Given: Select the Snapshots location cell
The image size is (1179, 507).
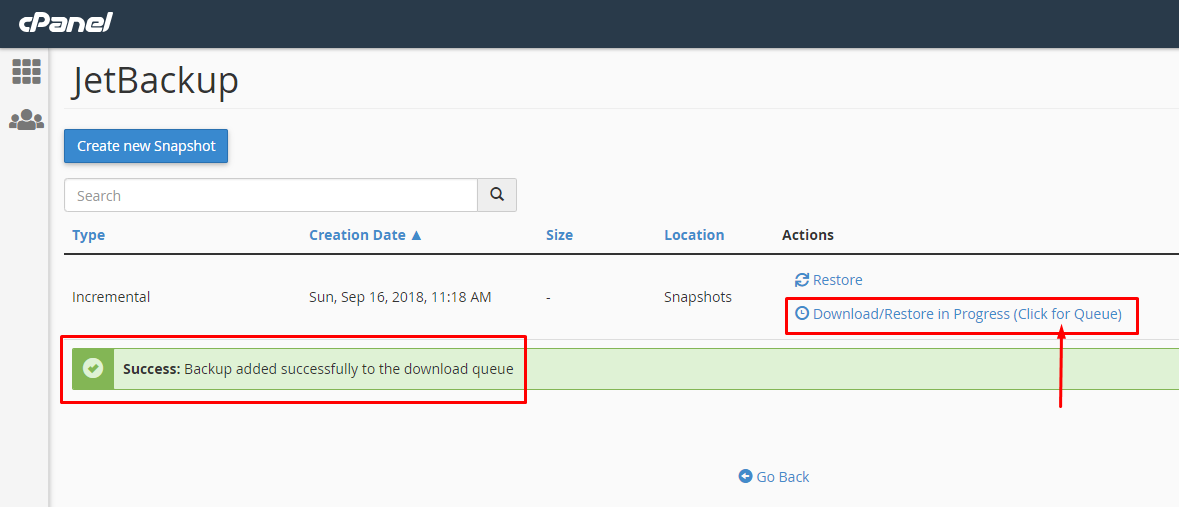Looking at the screenshot, I should [698, 297].
